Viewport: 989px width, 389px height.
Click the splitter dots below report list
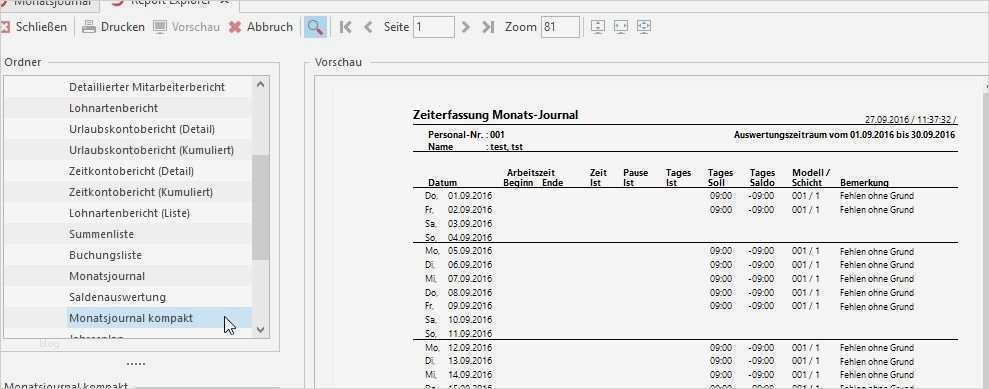click(x=136, y=364)
